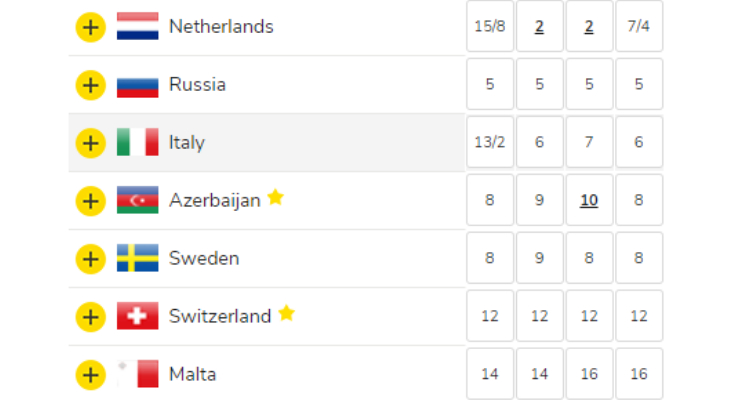This screenshot has height=400, width=730.
Task: Click the star icon next to Azerbaijan
Action: tap(276, 197)
